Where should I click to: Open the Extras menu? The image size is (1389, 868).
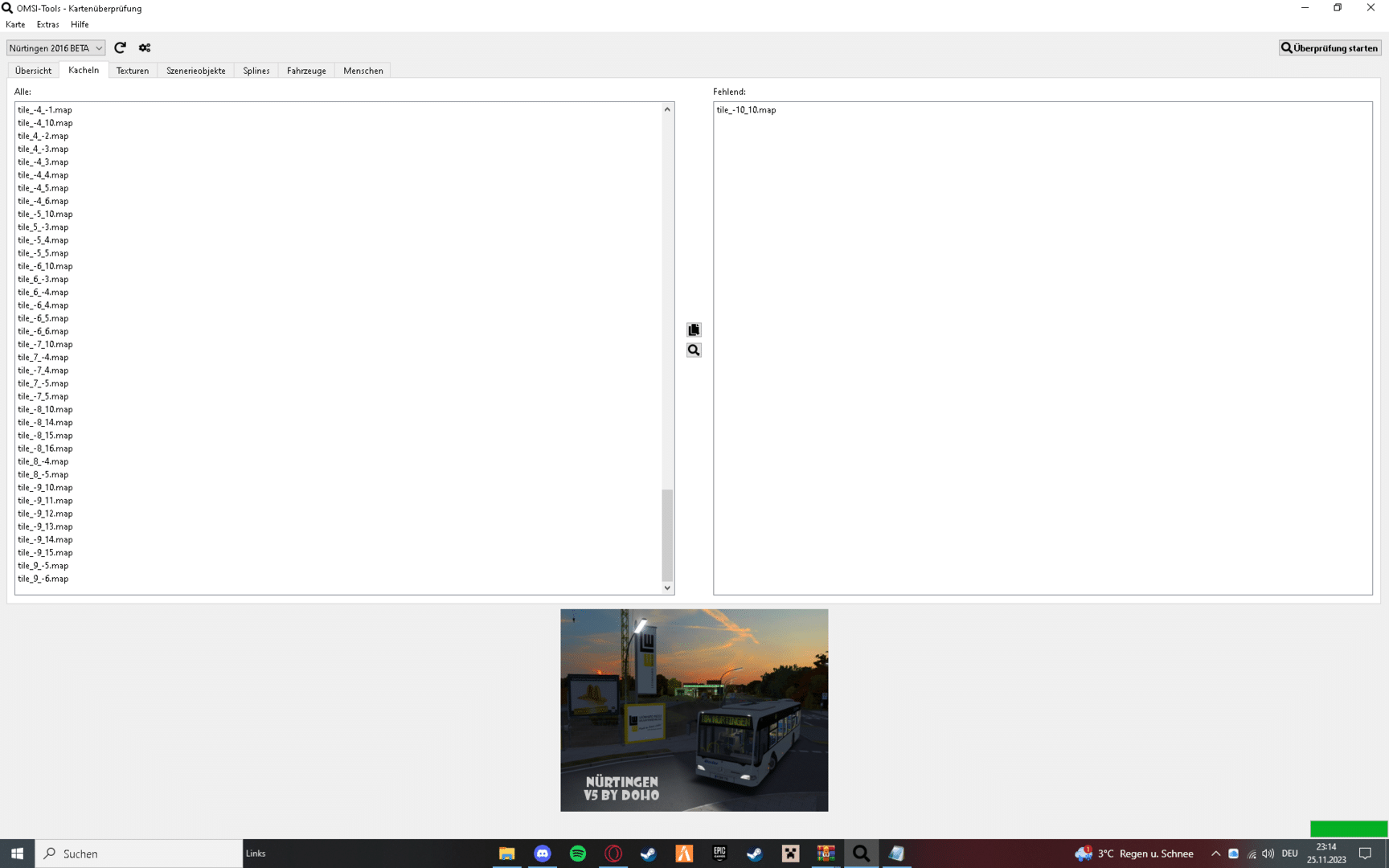coord(47,25)
